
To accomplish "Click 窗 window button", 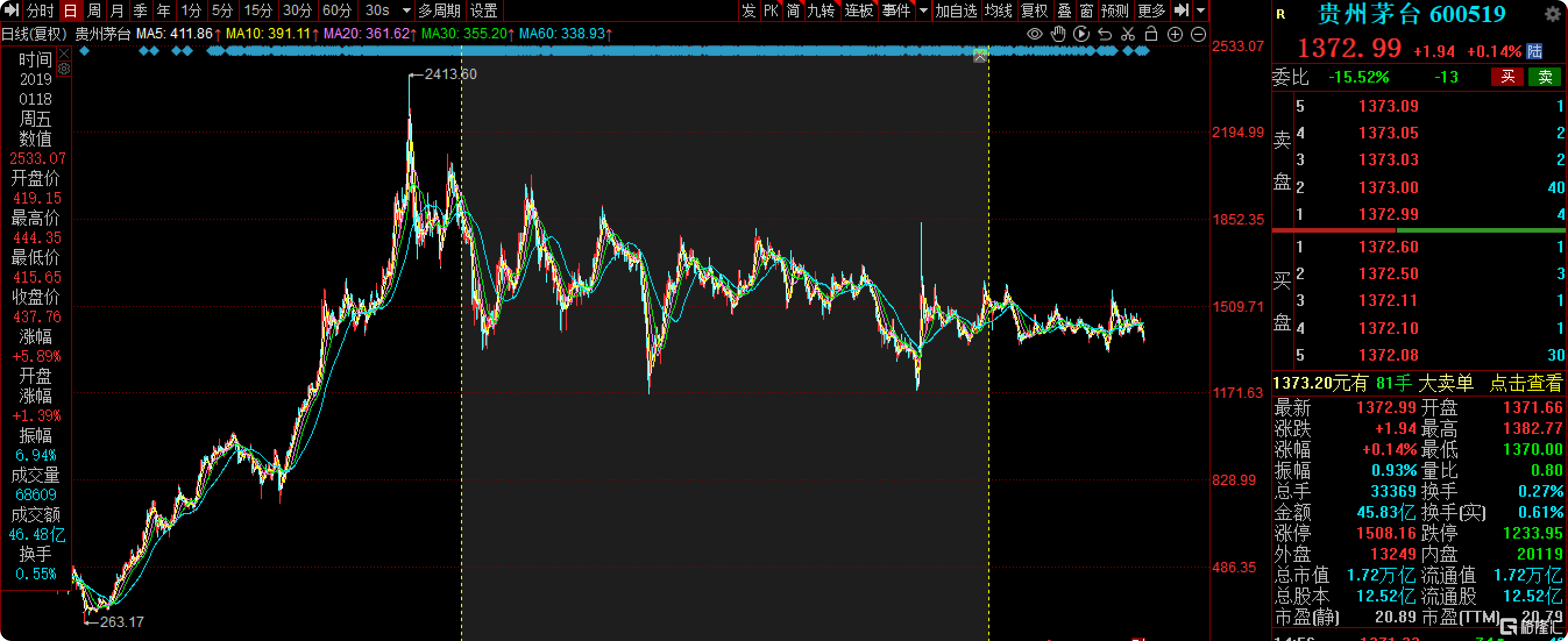I will pyautogui.click(x=1087, y=10).
